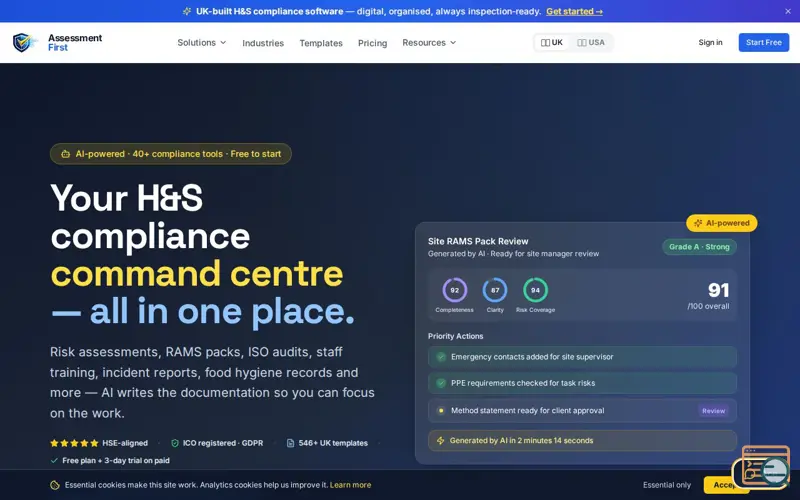The width and height of the screenshot is (800, 500).
Task: Click the Risk Coverage score ring 94
Action: [535, 290]
